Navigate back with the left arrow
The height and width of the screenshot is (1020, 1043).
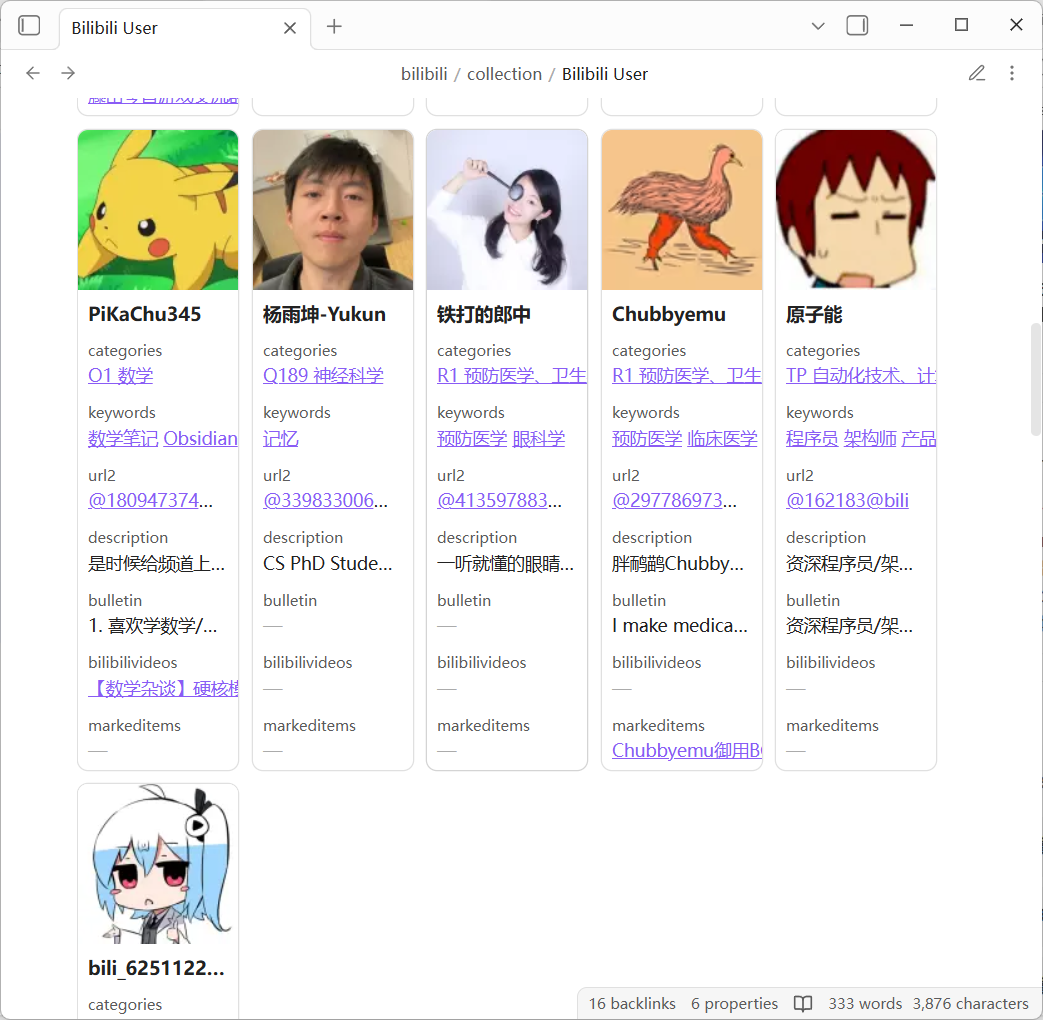point(33,73)
